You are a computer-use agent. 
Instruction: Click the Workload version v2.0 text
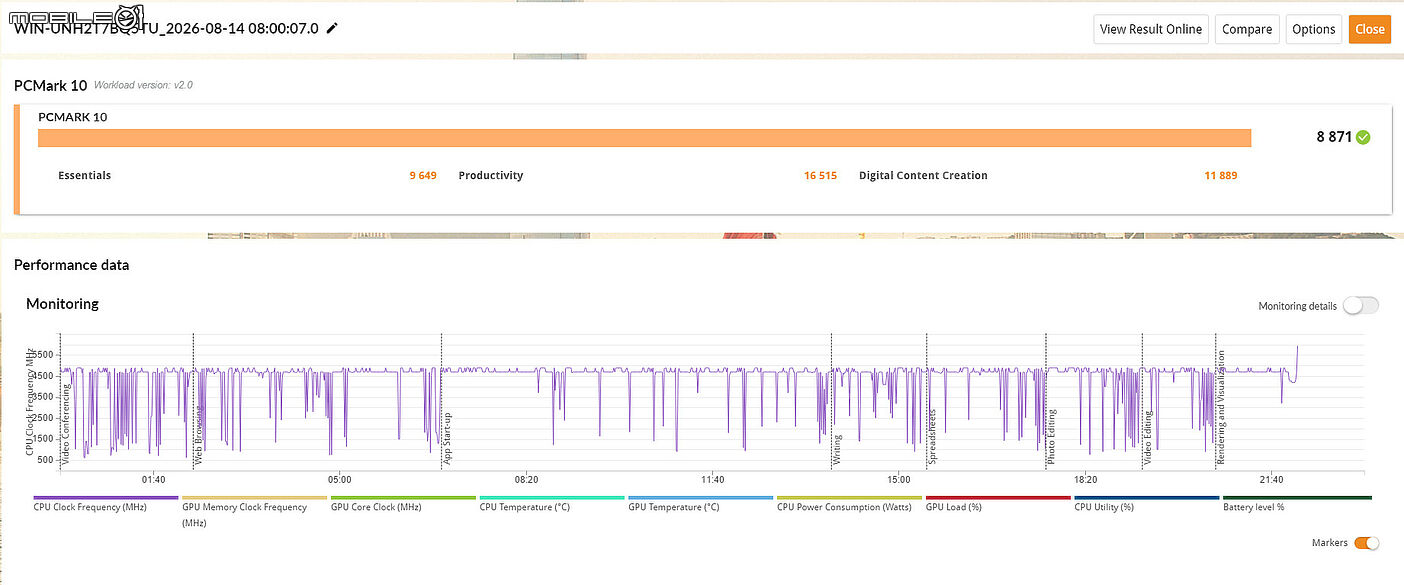coord(143,86)
